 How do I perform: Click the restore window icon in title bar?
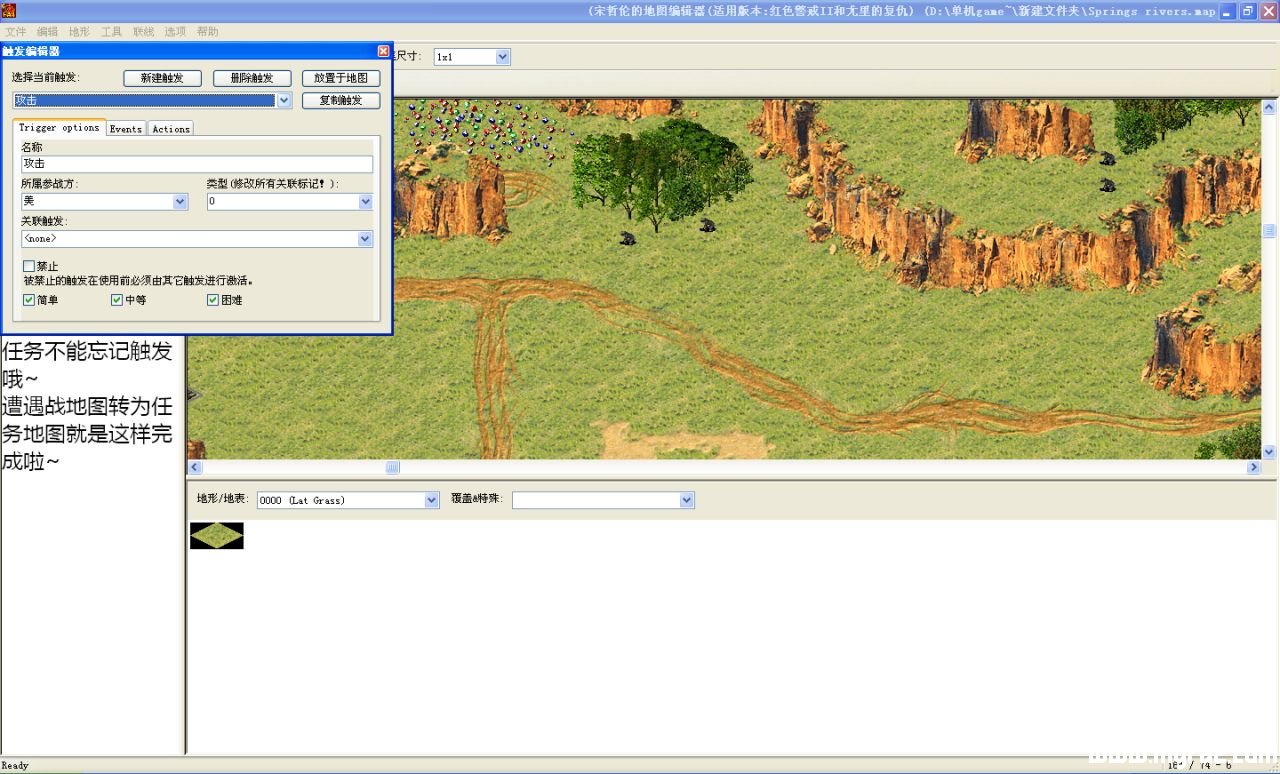(x=1248, y=11)
